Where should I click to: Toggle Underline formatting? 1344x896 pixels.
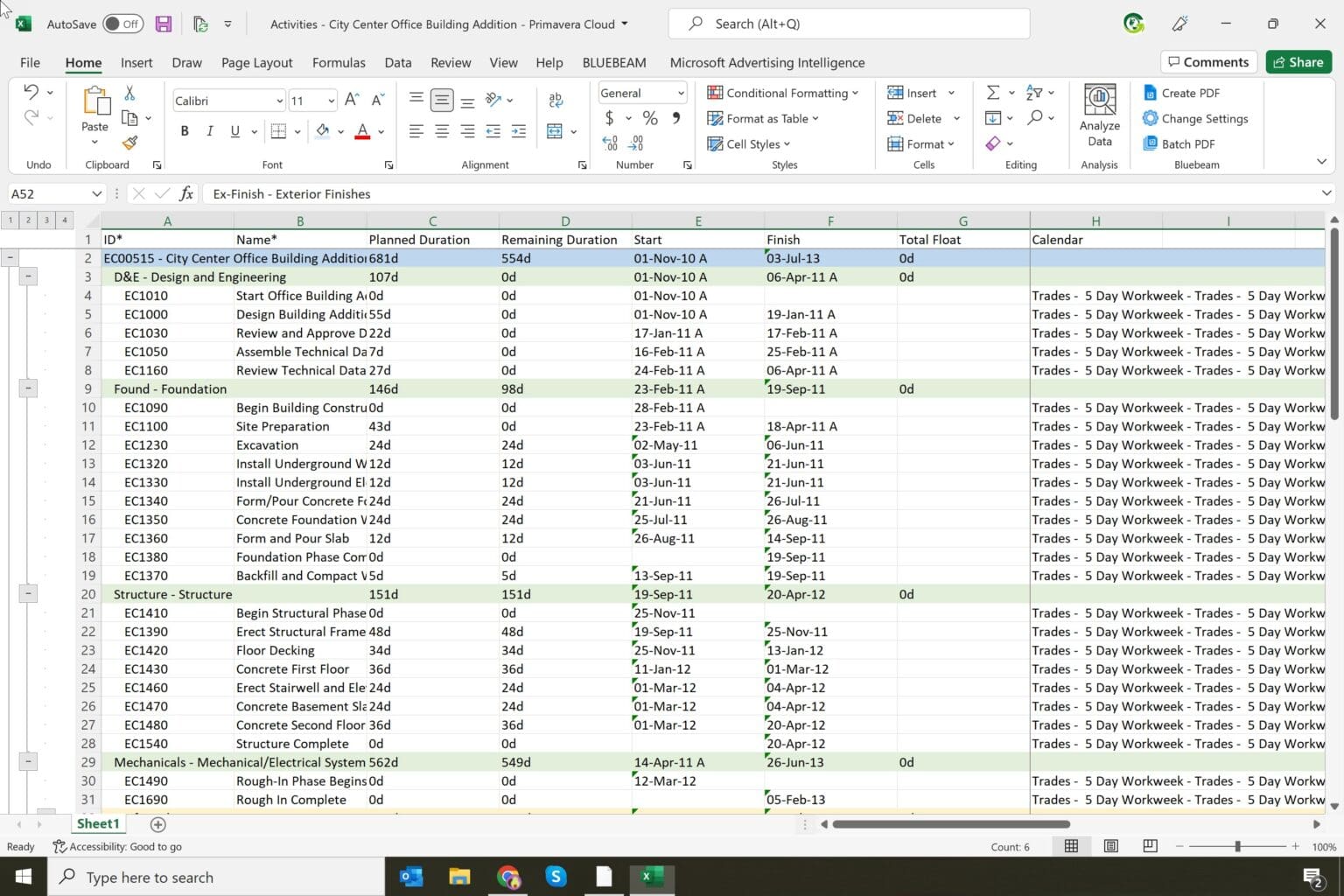tap(233, 130)
